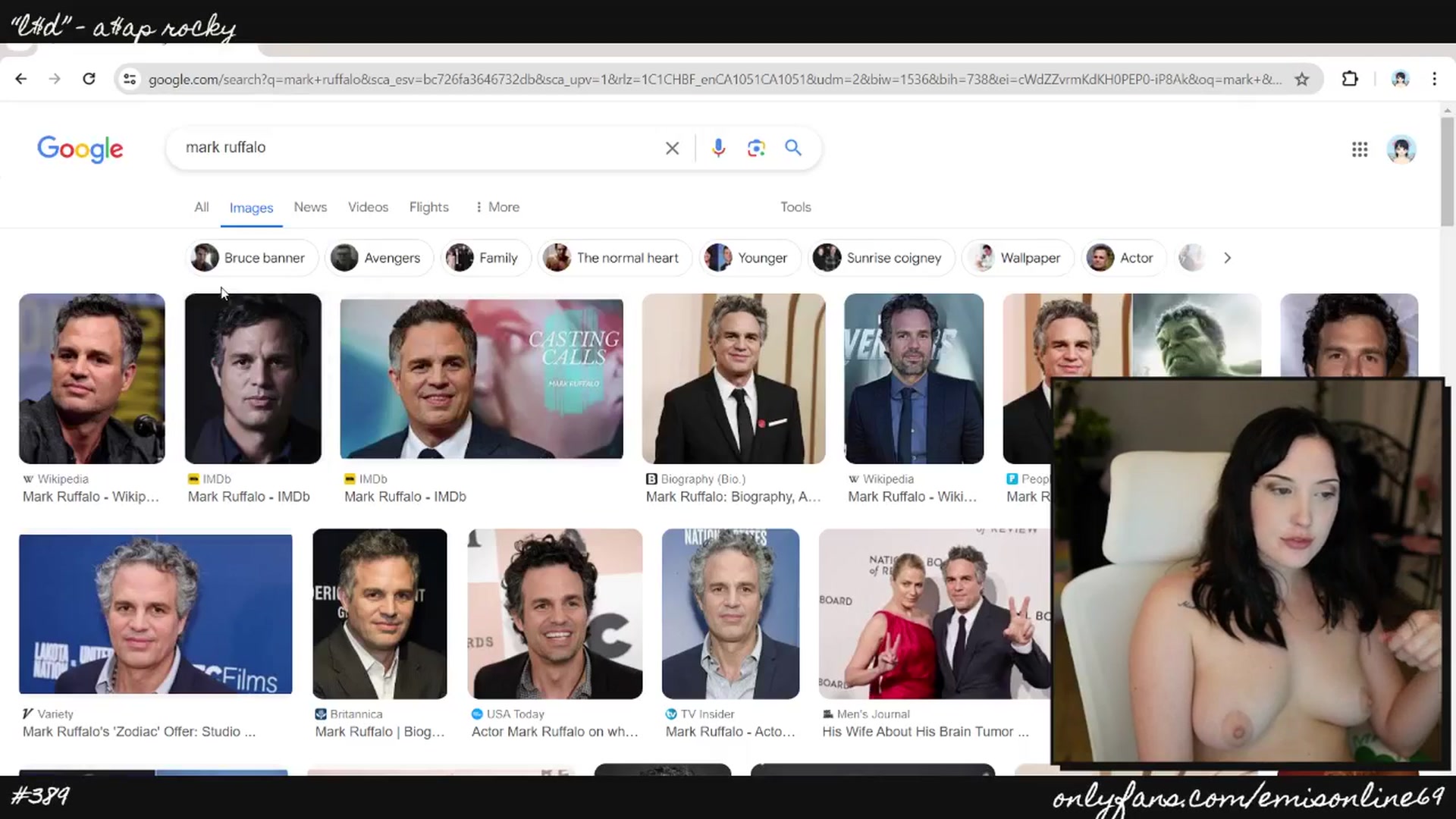Open the Wikipedia image with Avengers backdrop
The width and height of the screenshot is (1456, 819).
(x=914, y=378)
